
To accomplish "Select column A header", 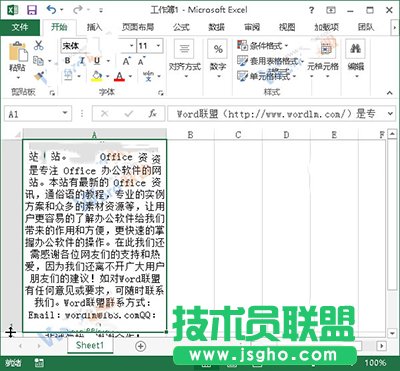I will pos(95,134).
